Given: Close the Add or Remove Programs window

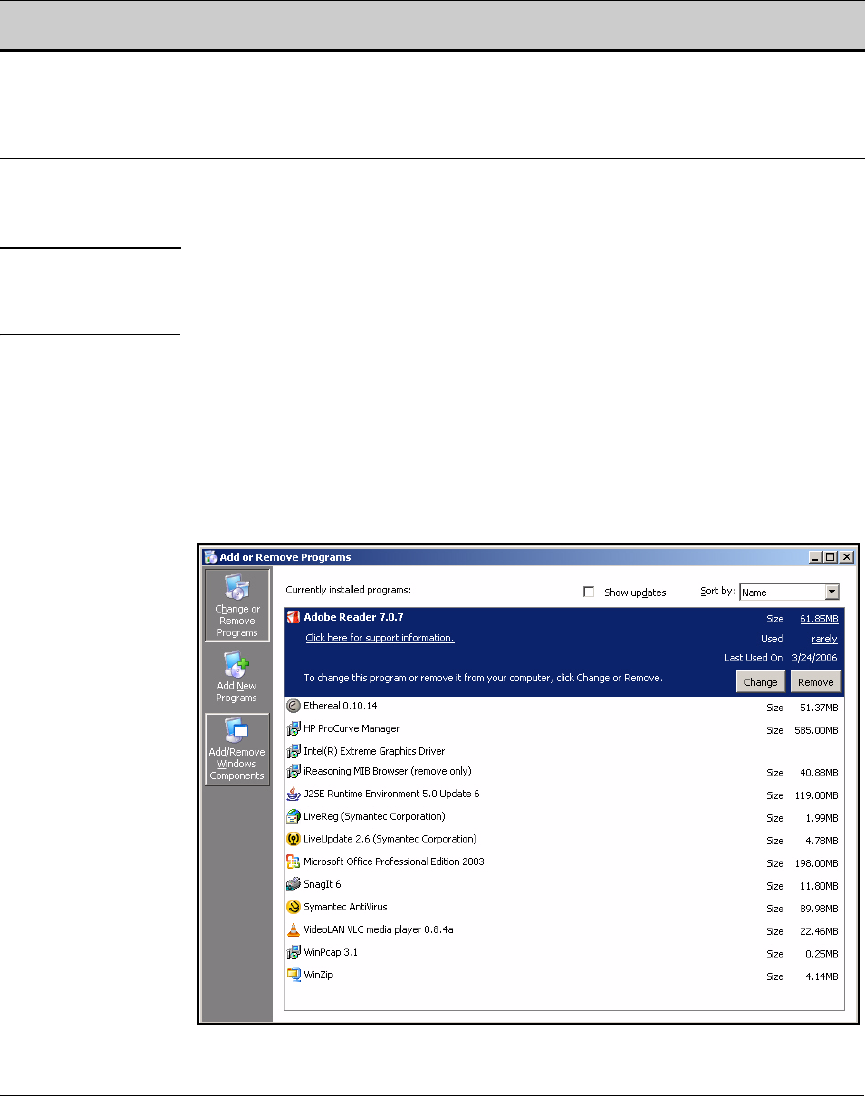Looking at the screenshot, I should pos(846,557).
